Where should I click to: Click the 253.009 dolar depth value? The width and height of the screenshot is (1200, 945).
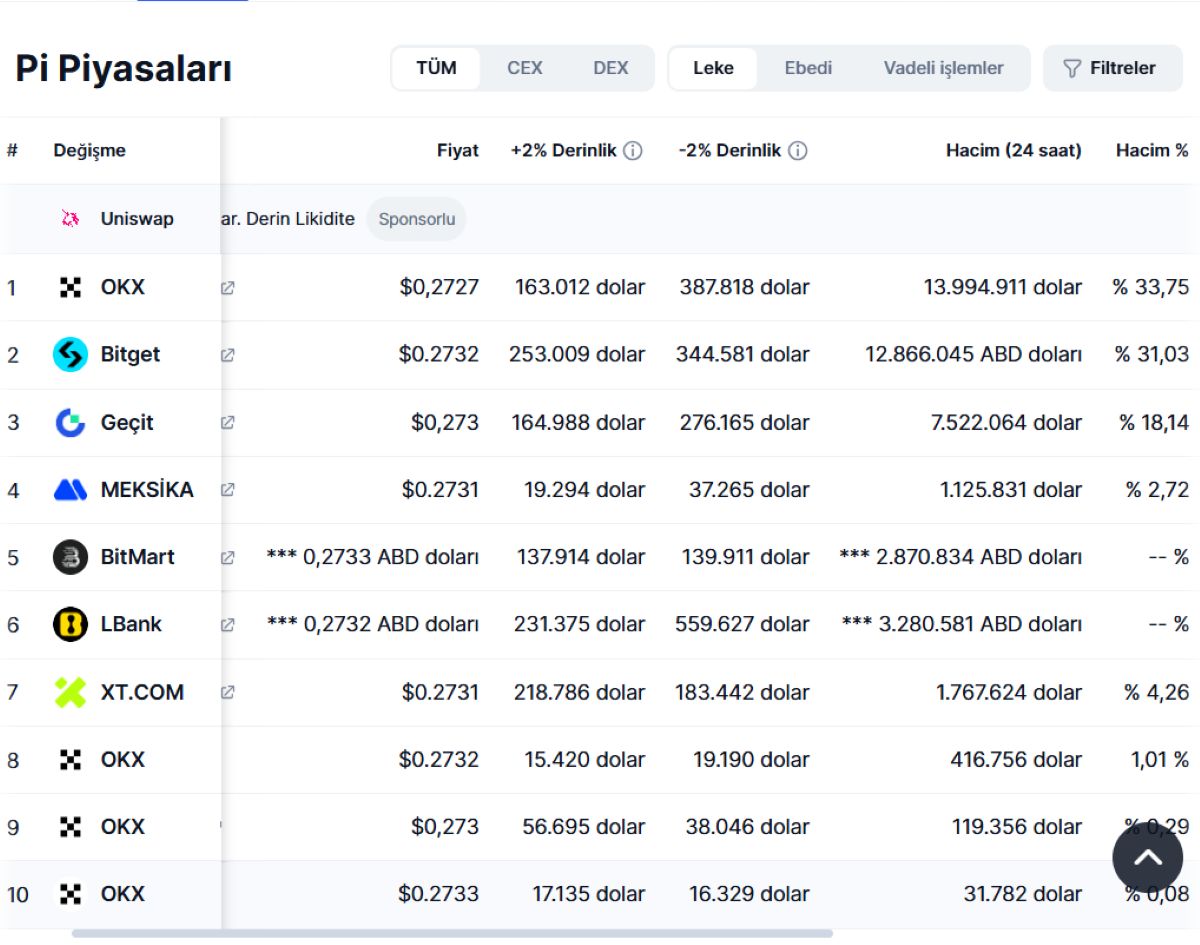point(577,355)
